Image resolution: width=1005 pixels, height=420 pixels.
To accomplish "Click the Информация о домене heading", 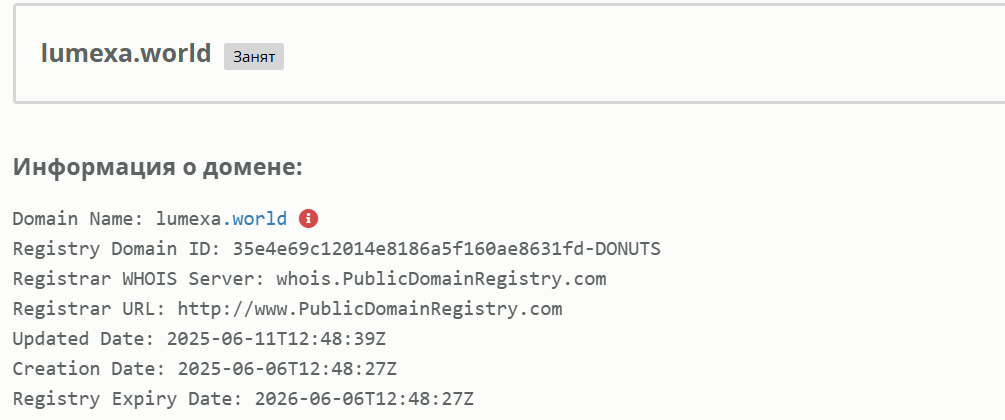I will [158, 167].
